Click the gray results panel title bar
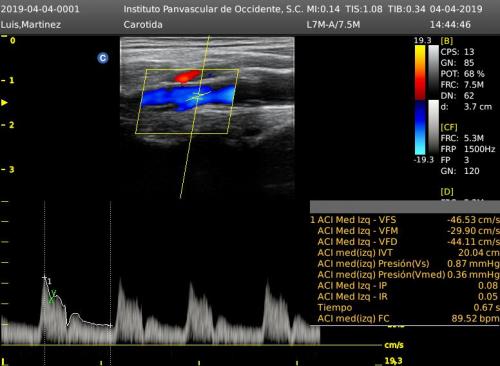 (x=405, y=207)
